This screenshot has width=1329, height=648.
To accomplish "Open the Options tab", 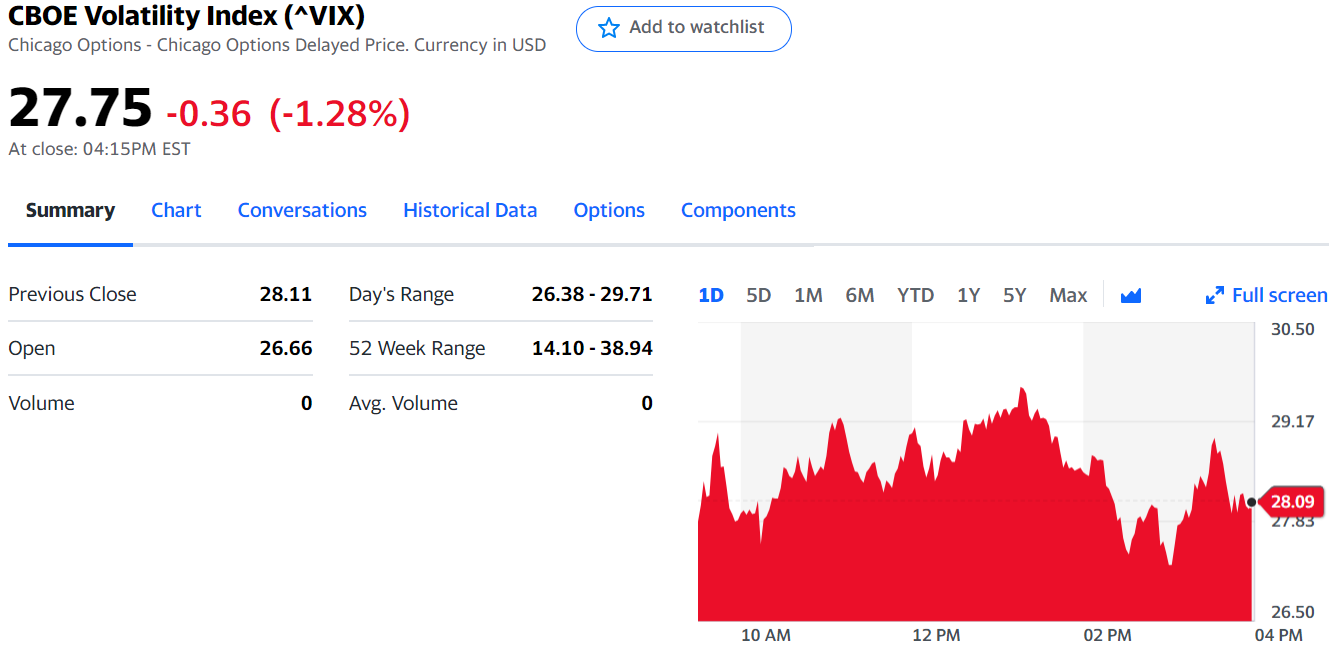I will [609, 210].
